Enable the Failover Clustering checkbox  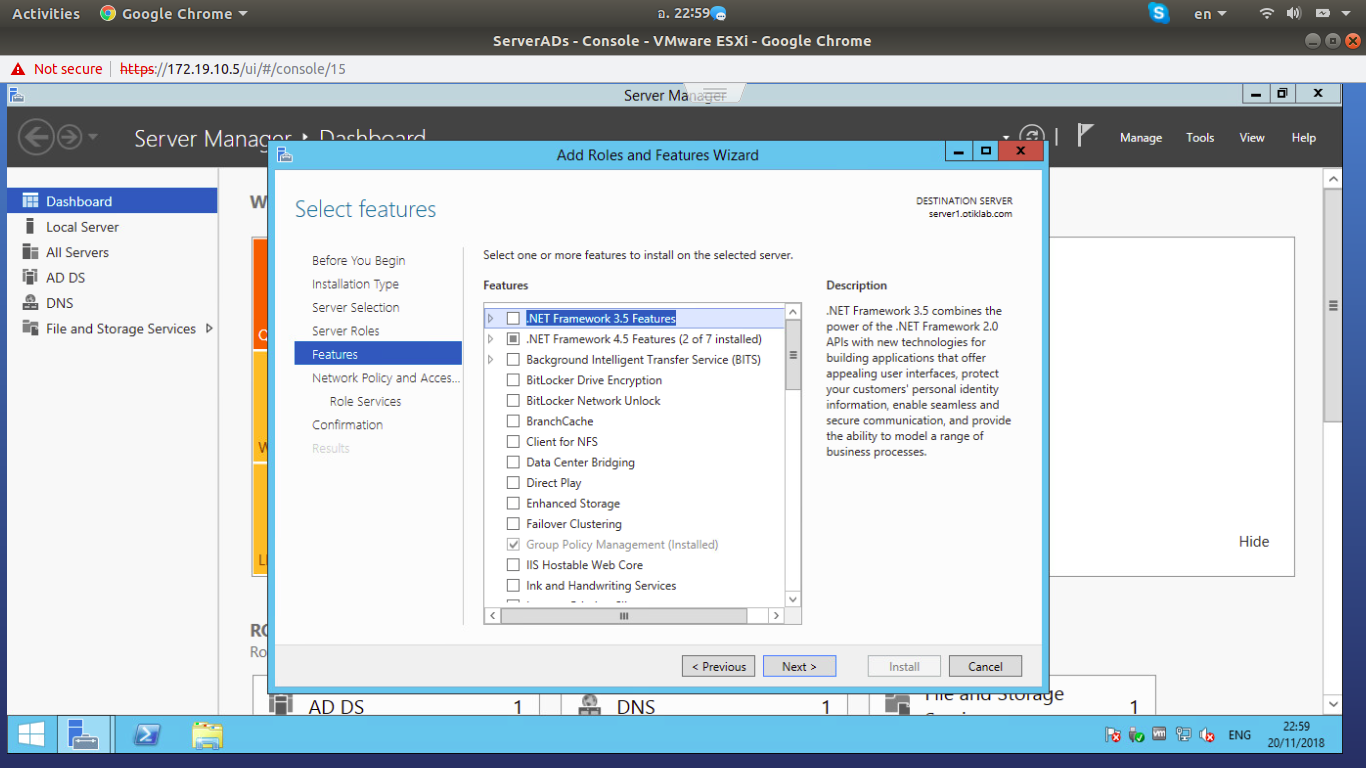[513, 523]
